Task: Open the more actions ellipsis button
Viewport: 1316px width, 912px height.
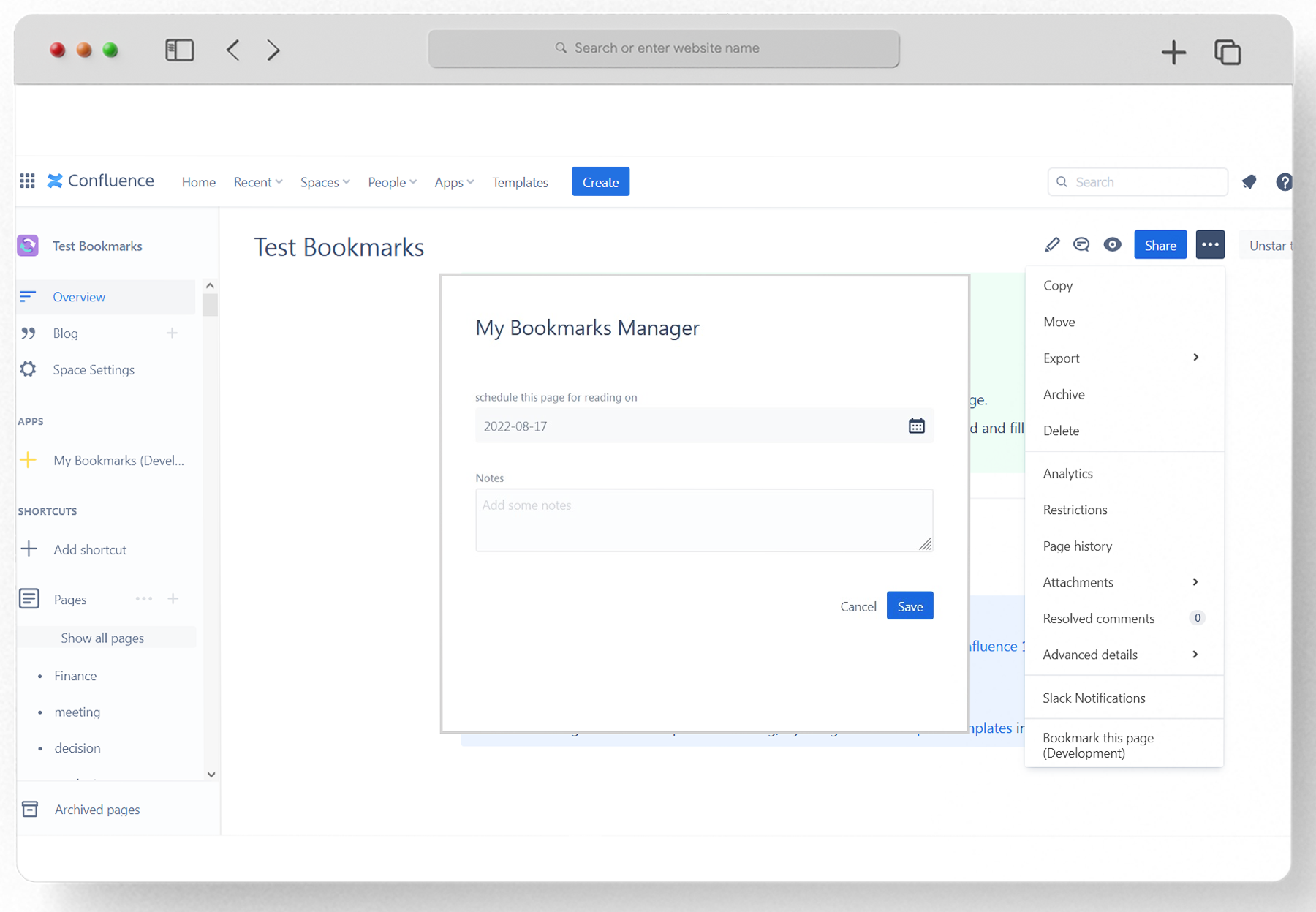Action: tap(1210, 245)
